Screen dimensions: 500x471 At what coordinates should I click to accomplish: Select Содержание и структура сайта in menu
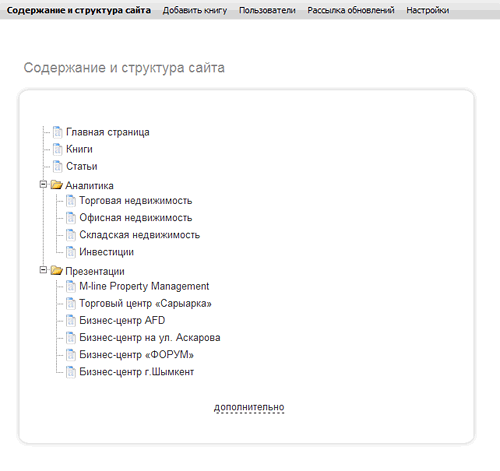79,10
